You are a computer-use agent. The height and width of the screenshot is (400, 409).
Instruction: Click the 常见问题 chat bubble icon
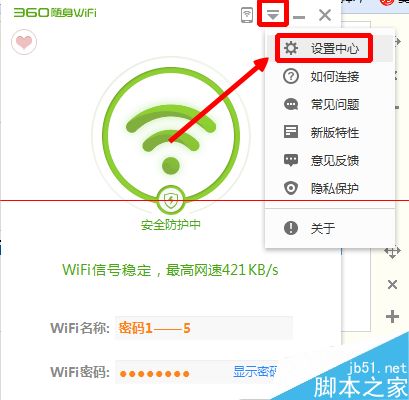coord(291,105)
